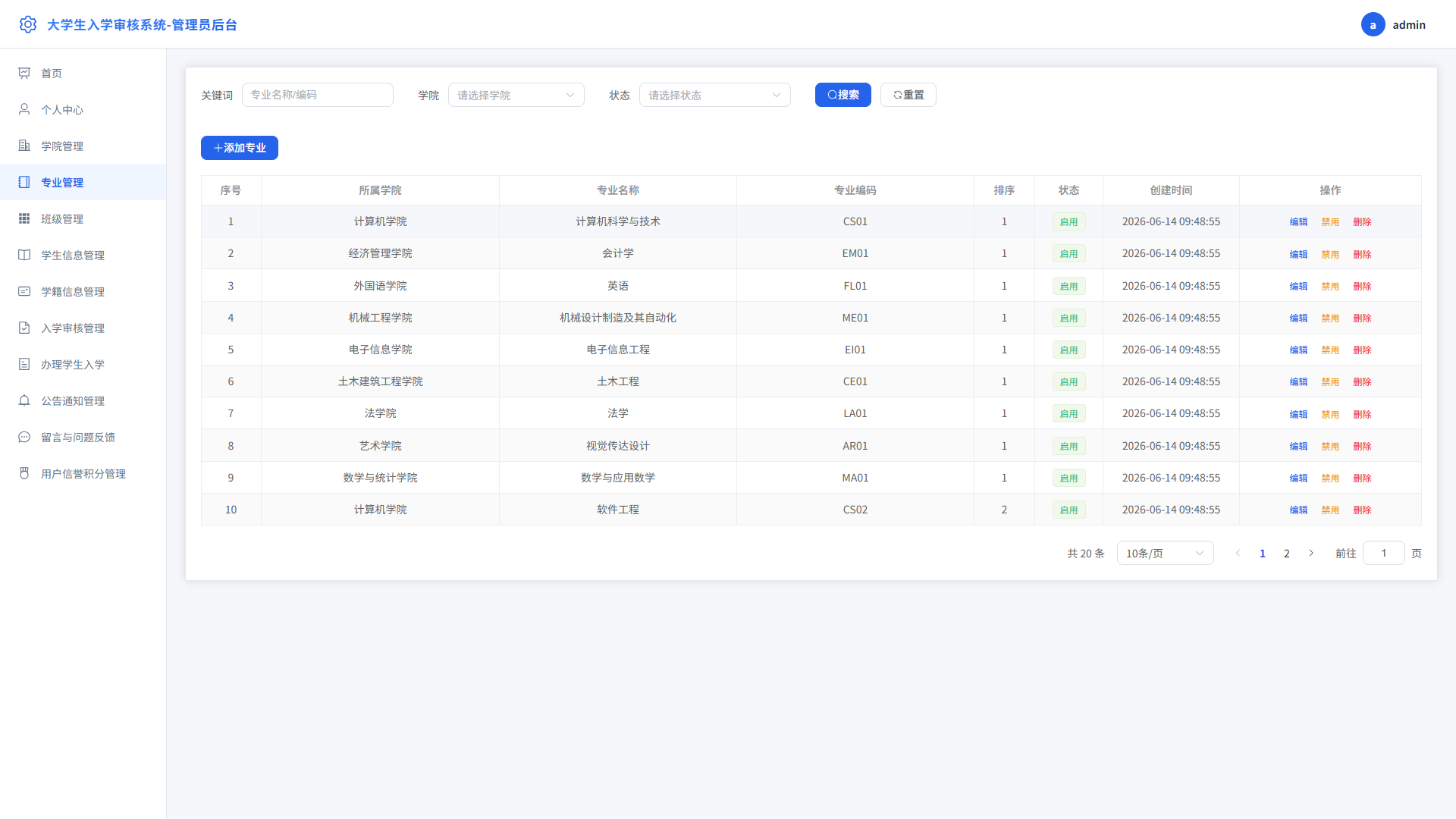Click the 学院管理 building icon
This screenshot has height=819, width=1456.
[x=24, y=146]
